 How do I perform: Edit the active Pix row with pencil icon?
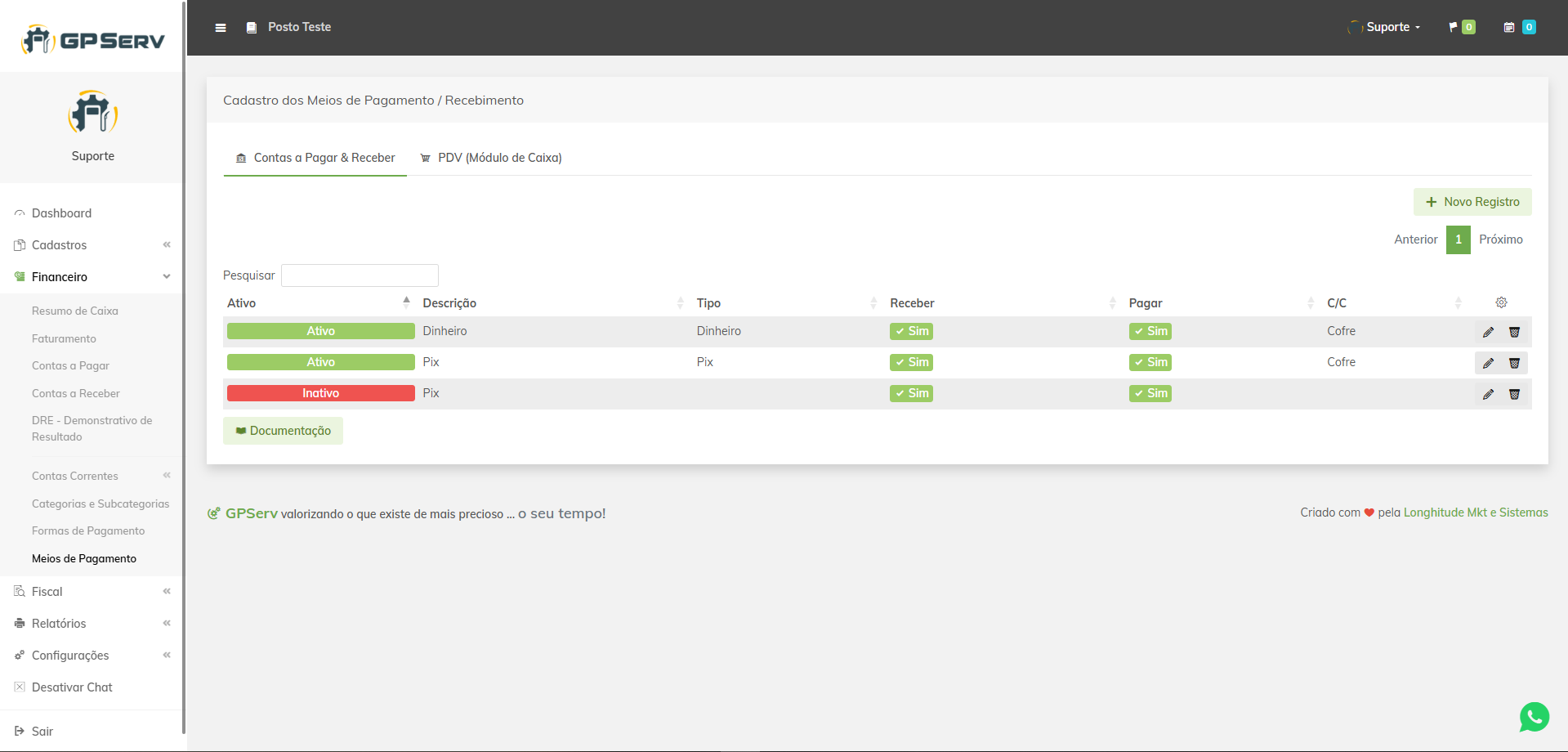(1488, 363)
